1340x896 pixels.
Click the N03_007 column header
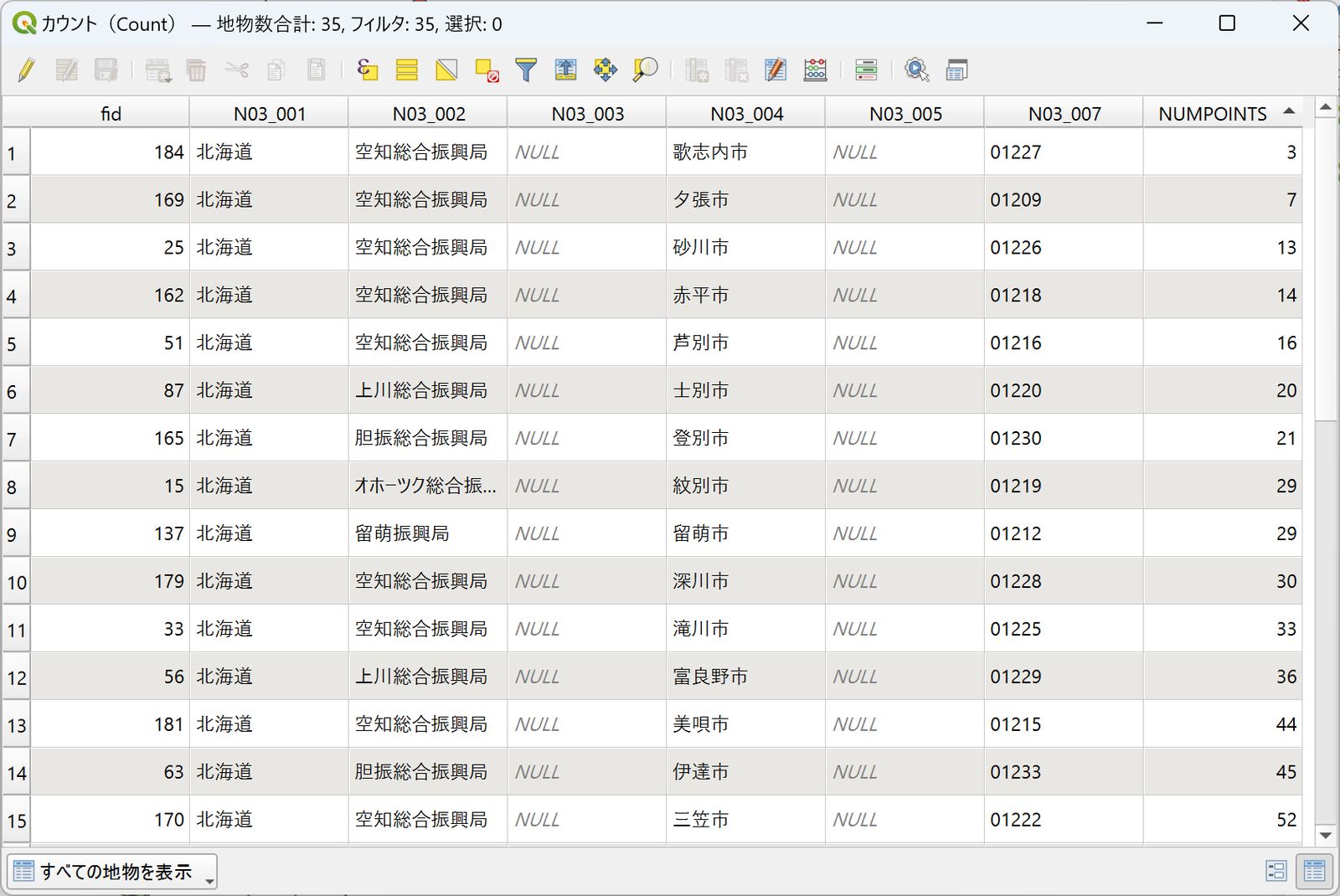pyautogui.click(x=1064, y=113)
